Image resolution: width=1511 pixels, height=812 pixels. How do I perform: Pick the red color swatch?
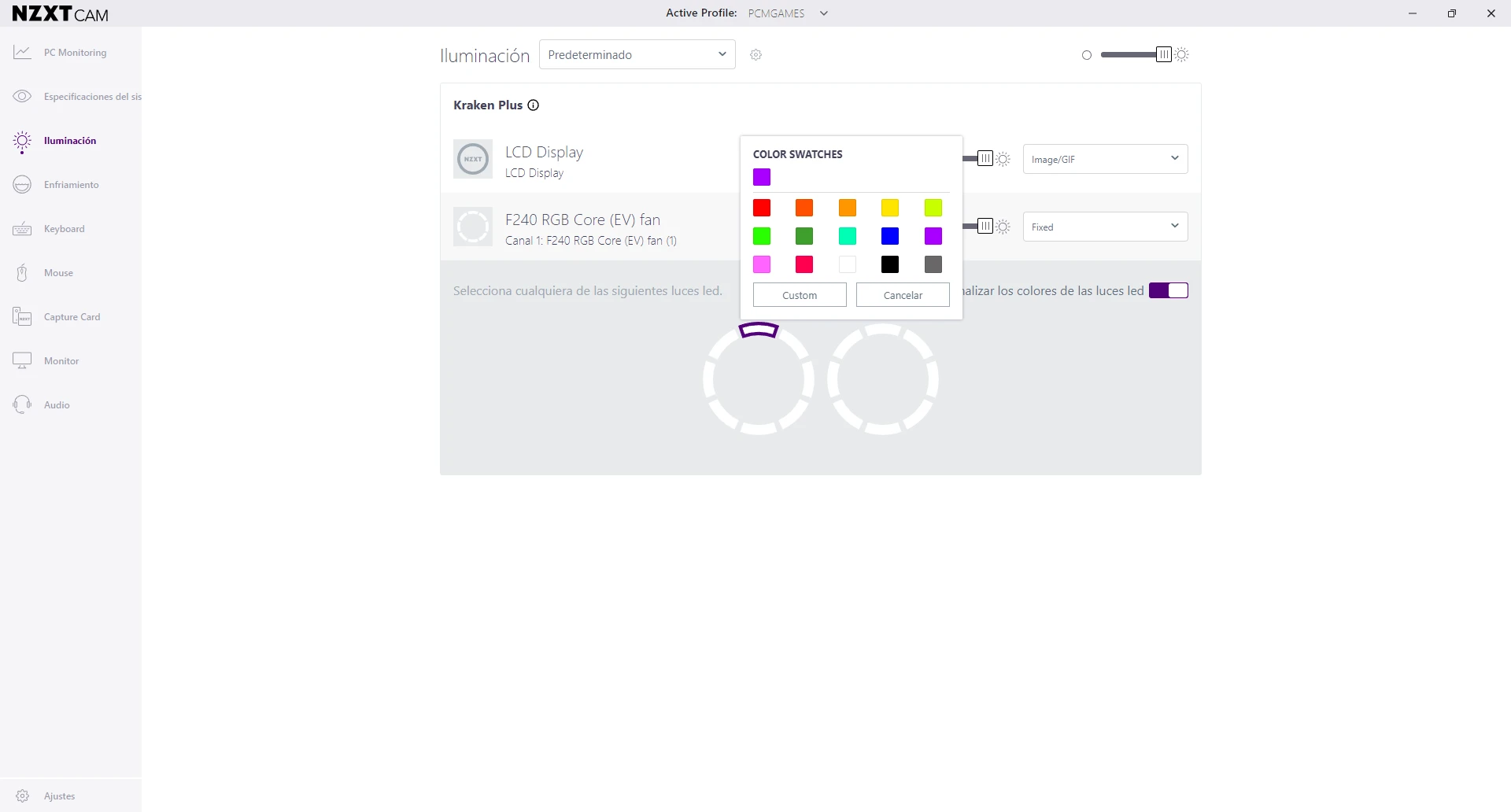(762, 208)
